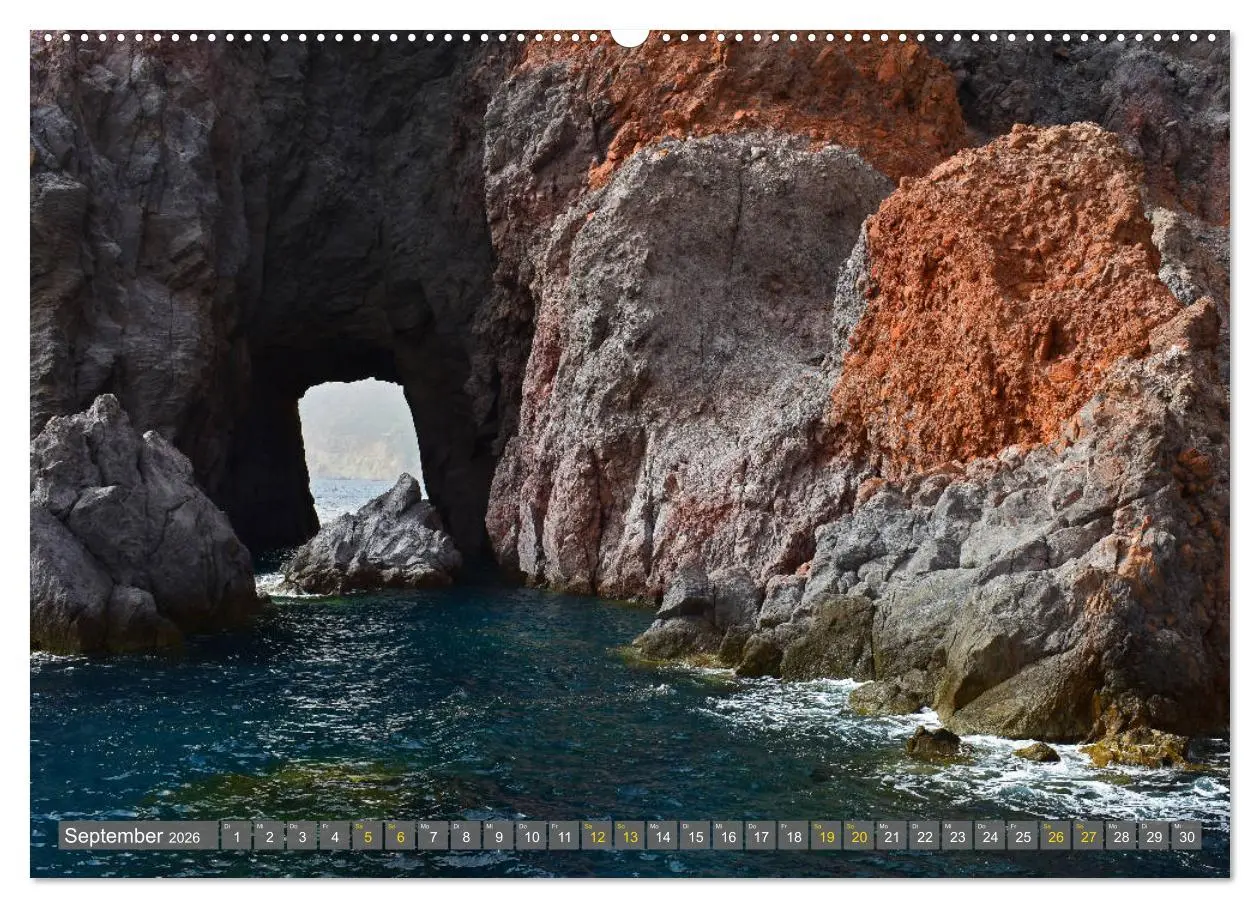Click date cell 23

click(956, 836)
